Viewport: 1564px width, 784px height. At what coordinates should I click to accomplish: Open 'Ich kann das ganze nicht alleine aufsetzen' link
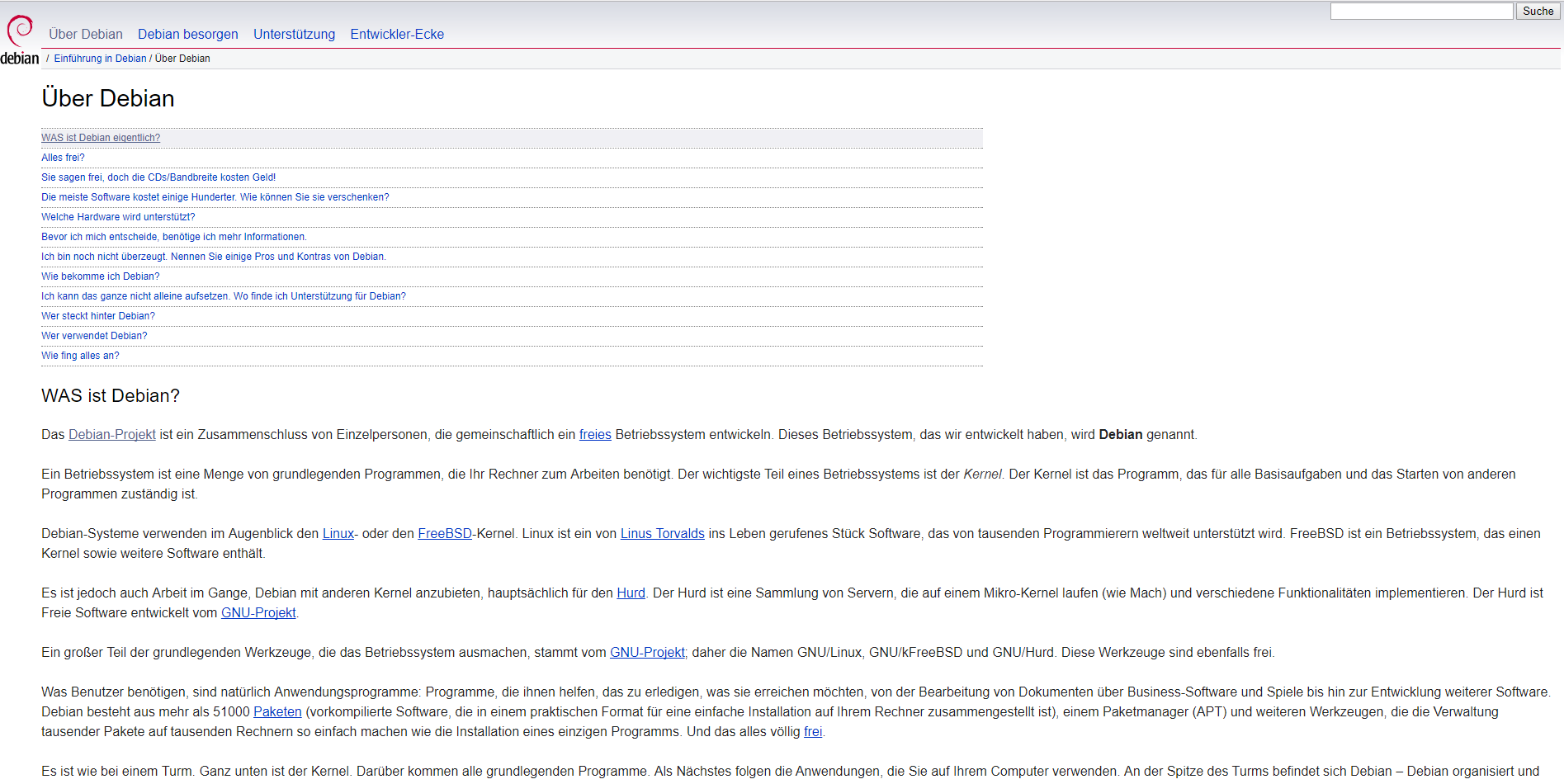tap(224, 296)
